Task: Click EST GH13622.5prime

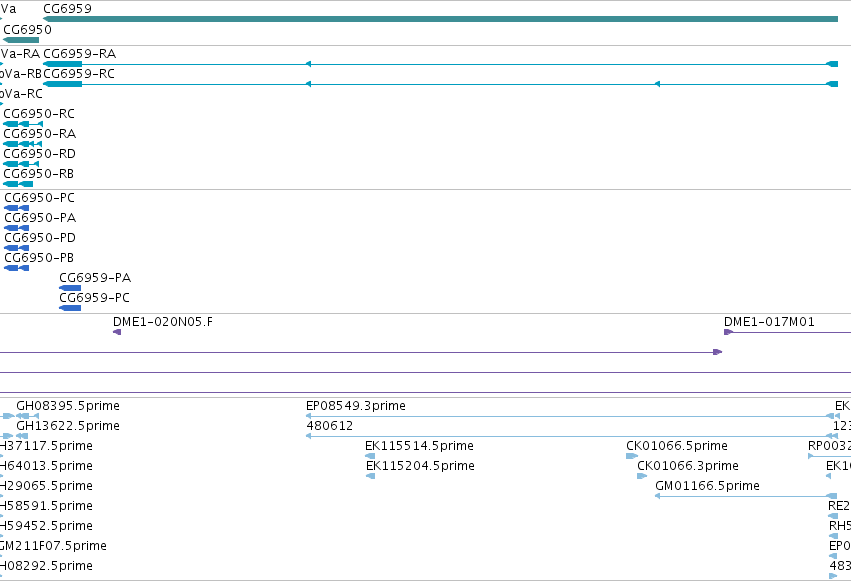Action: (68, 425)
